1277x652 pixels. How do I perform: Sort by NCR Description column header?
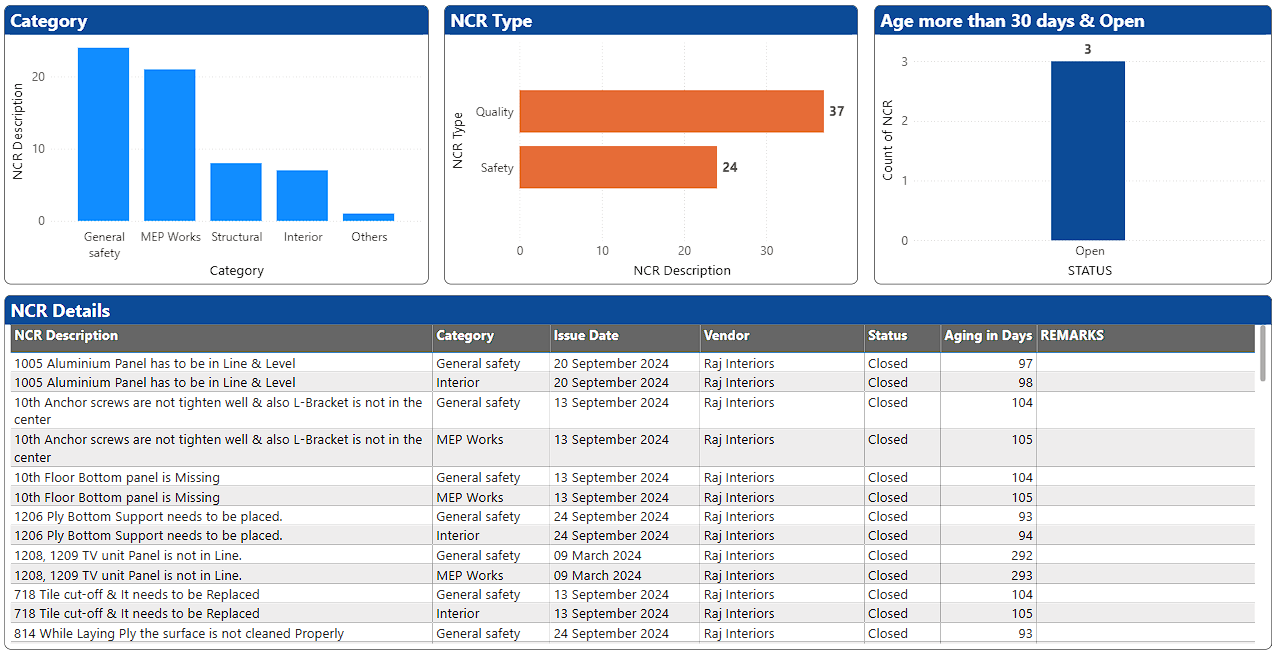(x=66, y=336)
